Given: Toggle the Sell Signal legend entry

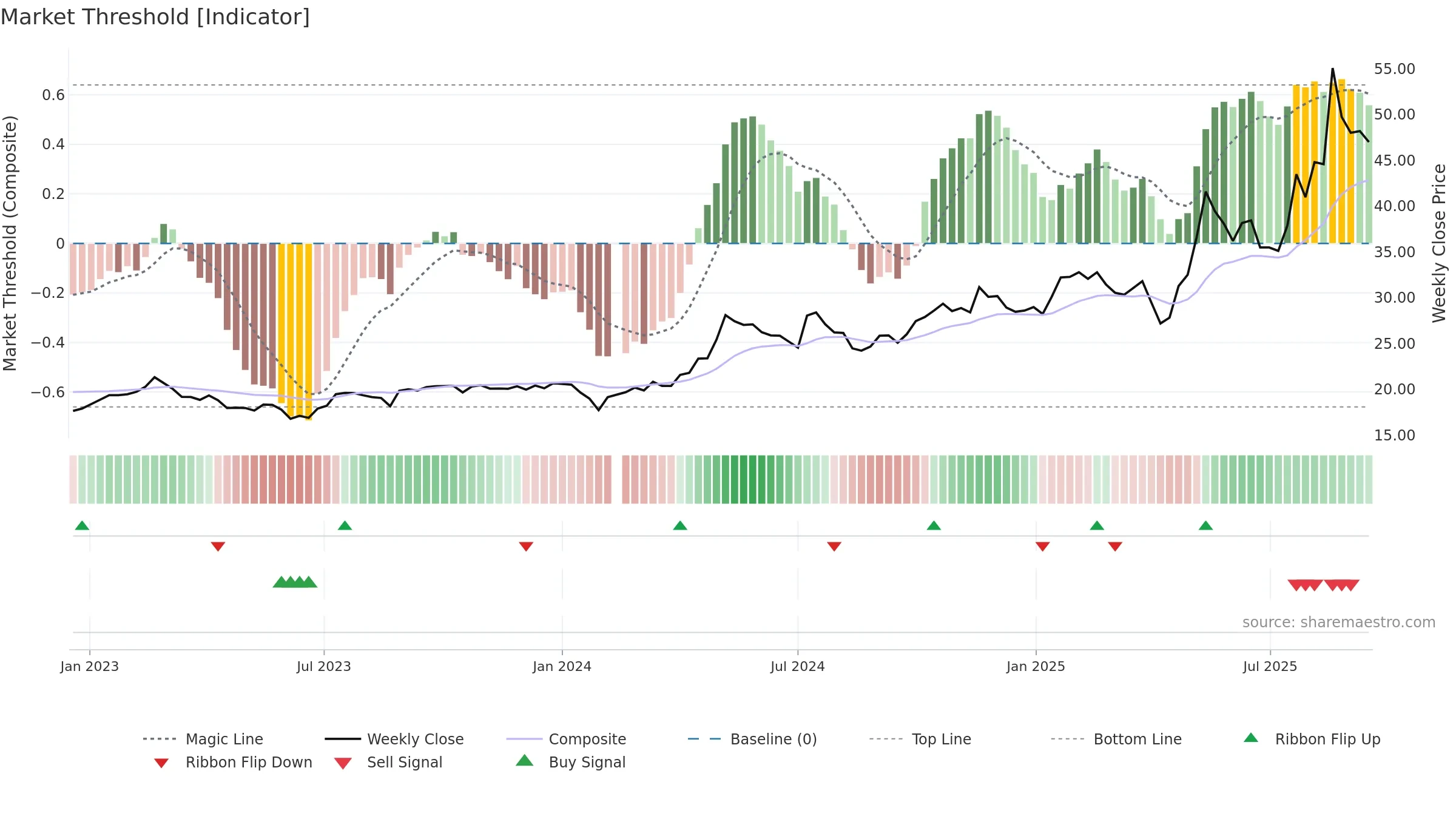Looking at the screenshot, I should 388,762.
